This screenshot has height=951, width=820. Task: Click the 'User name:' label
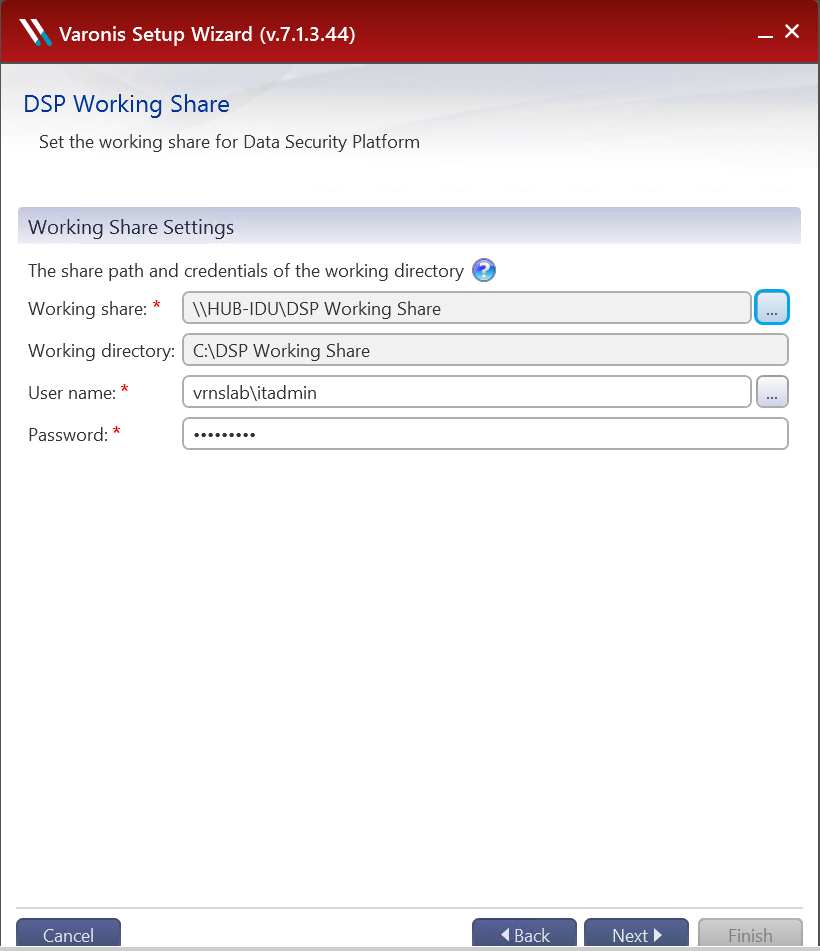click(x=72, y=393)
